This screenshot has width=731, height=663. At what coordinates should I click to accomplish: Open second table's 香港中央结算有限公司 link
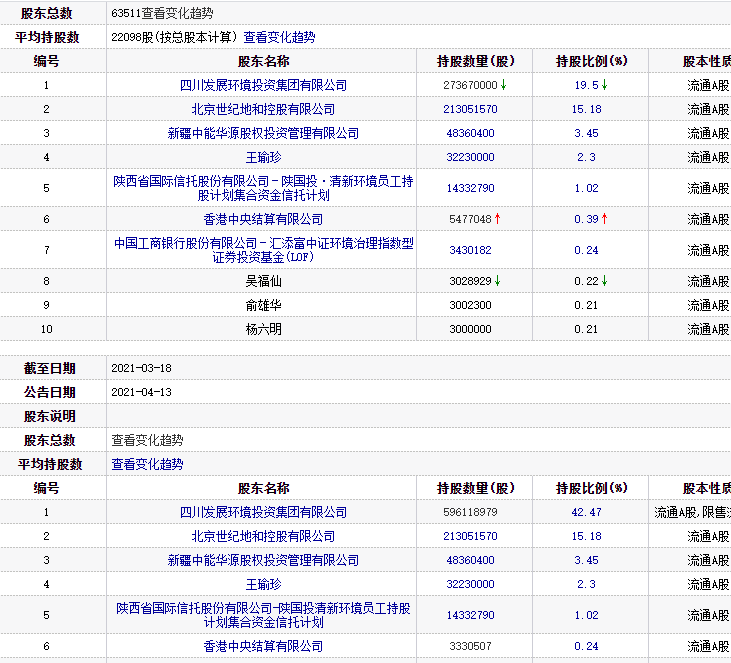point(263,646)
